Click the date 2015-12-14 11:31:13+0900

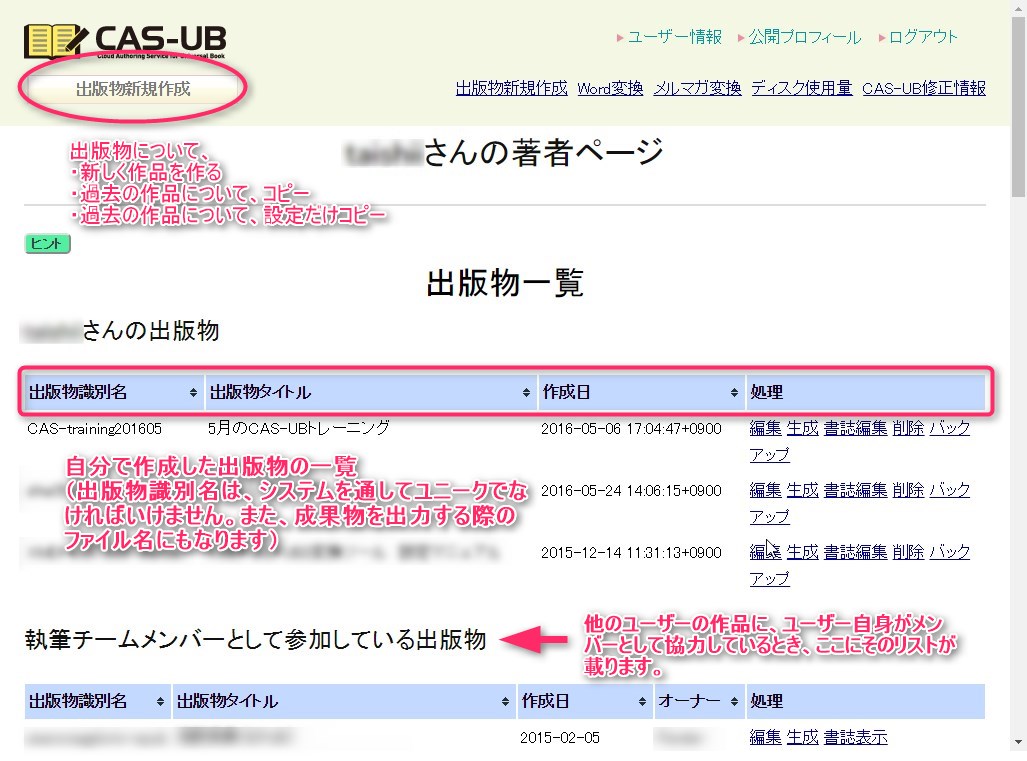click(x=631, y=553)
